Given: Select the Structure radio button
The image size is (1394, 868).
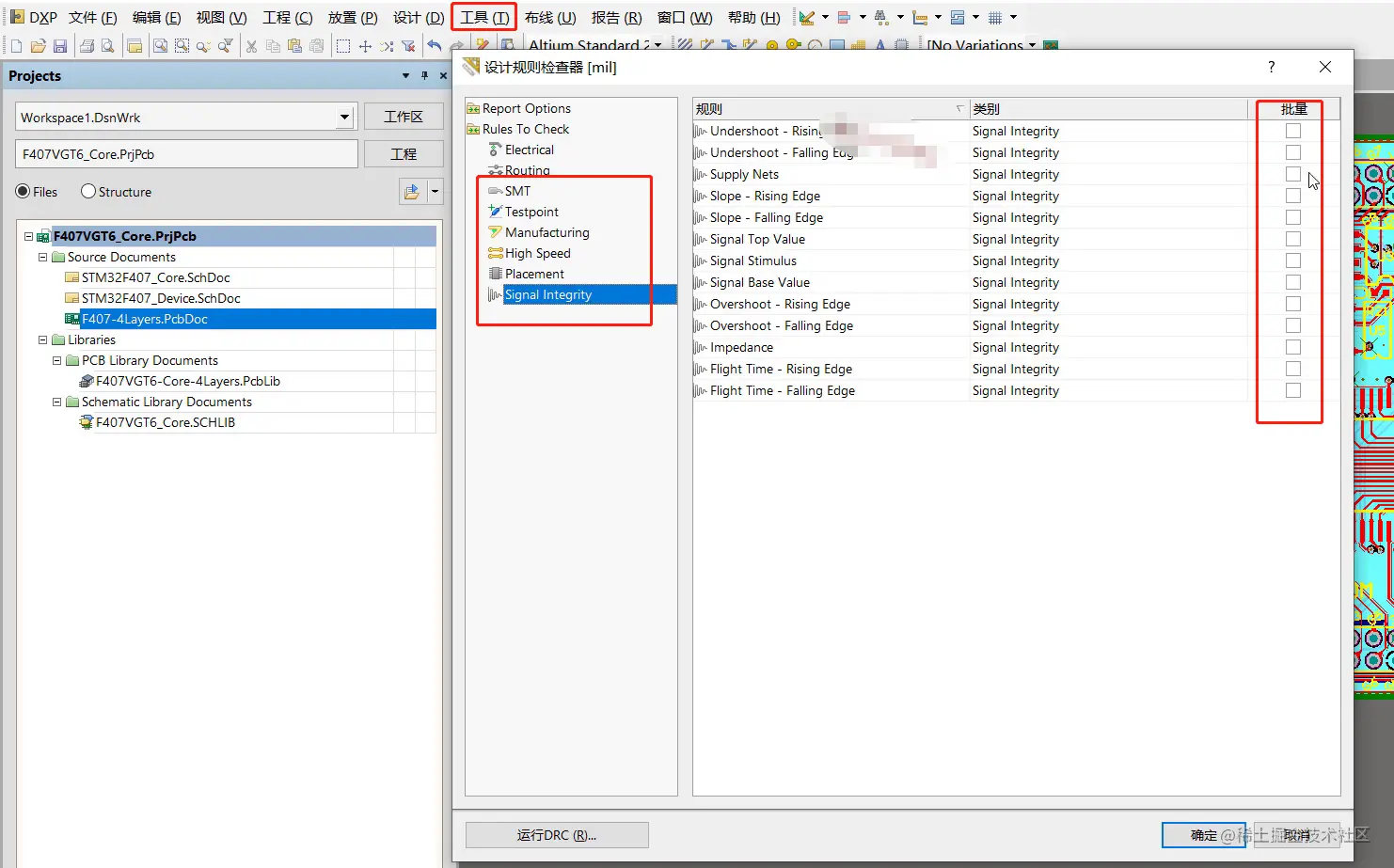Looking at the screenshot, I should [88, 191].
